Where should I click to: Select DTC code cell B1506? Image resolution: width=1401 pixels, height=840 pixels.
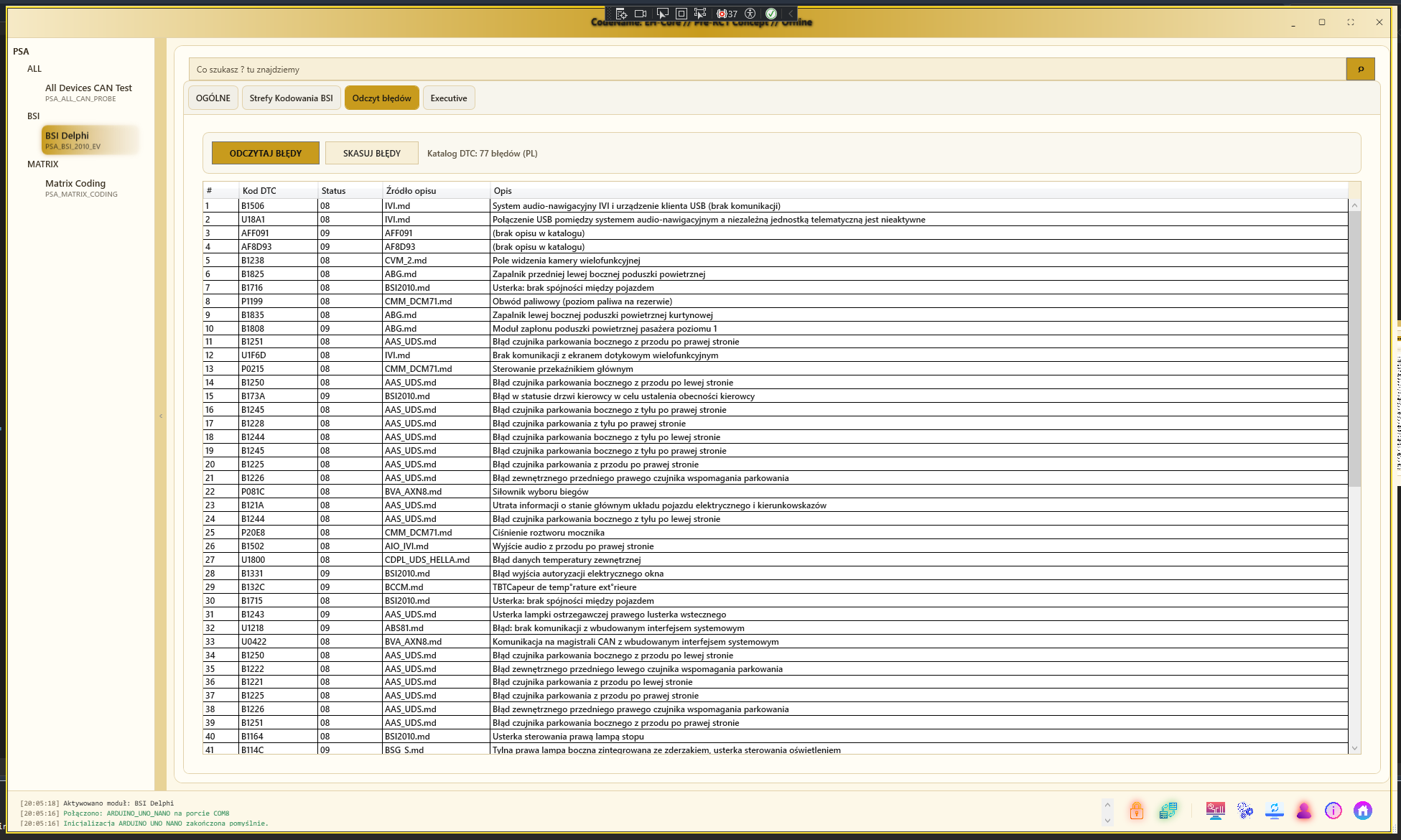pos(278,205)
